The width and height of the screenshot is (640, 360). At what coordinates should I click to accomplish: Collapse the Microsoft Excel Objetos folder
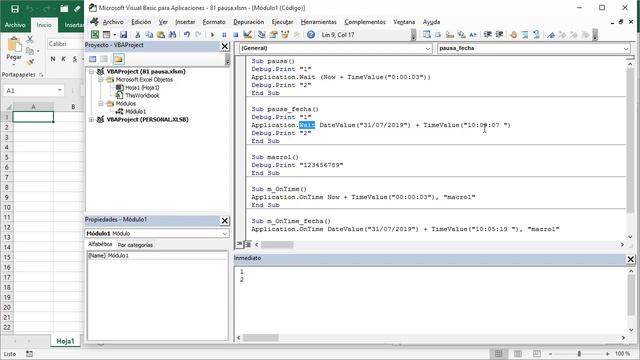(x=100, y=80)
